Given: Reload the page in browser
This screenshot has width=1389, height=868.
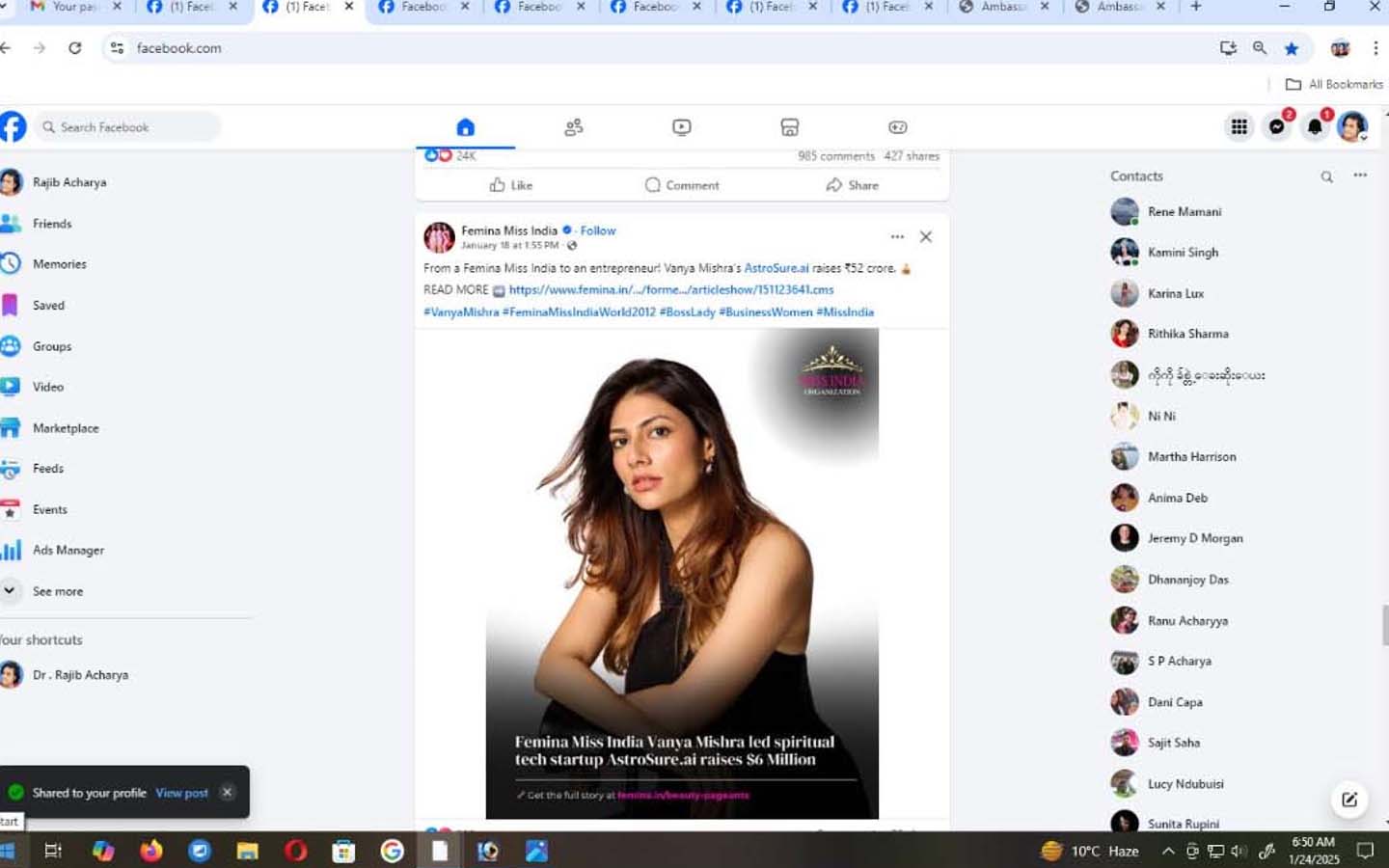Looking at the screenshot, I should point(74,48).
